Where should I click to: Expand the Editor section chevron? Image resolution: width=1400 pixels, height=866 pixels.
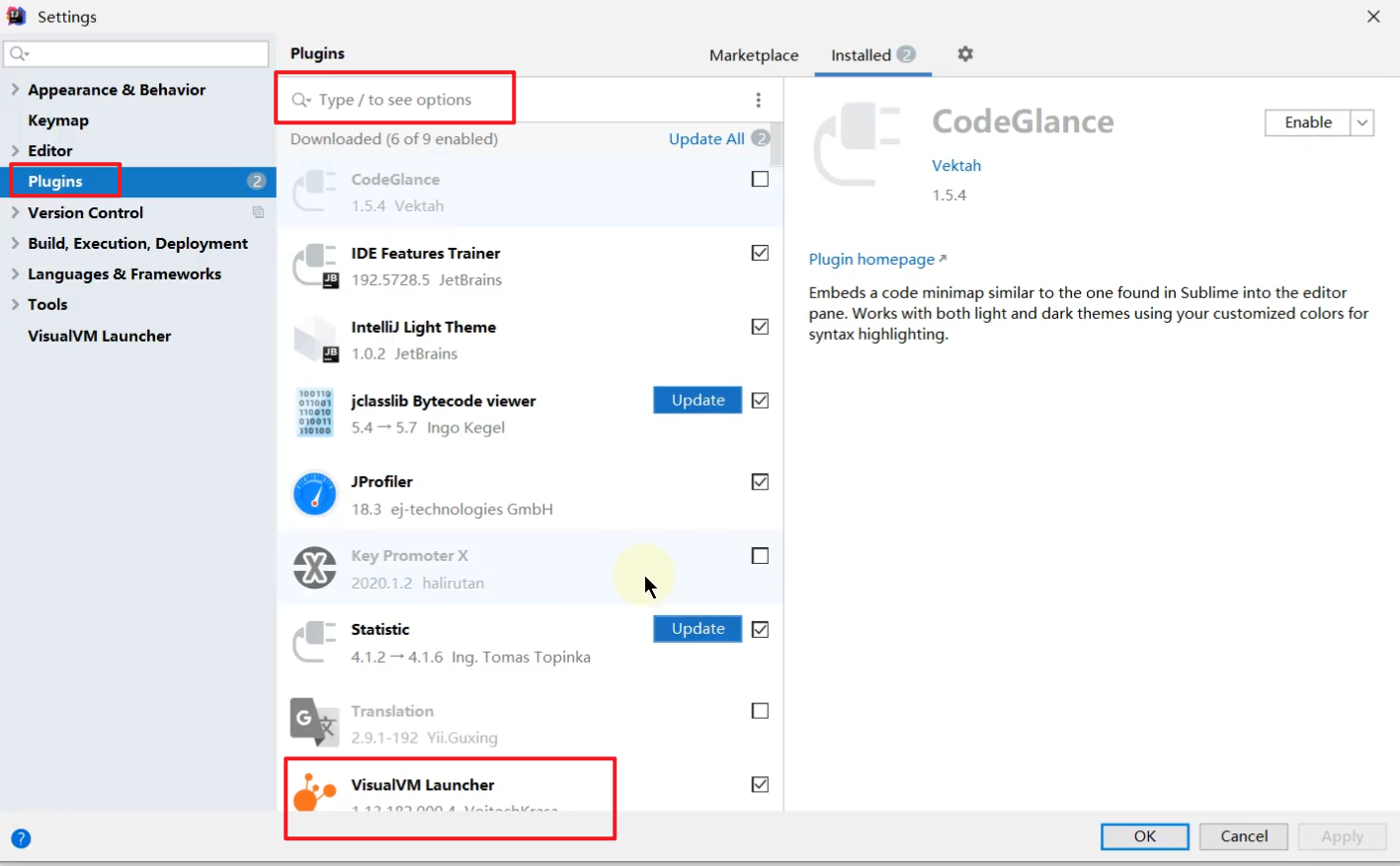tap(15, 150)
